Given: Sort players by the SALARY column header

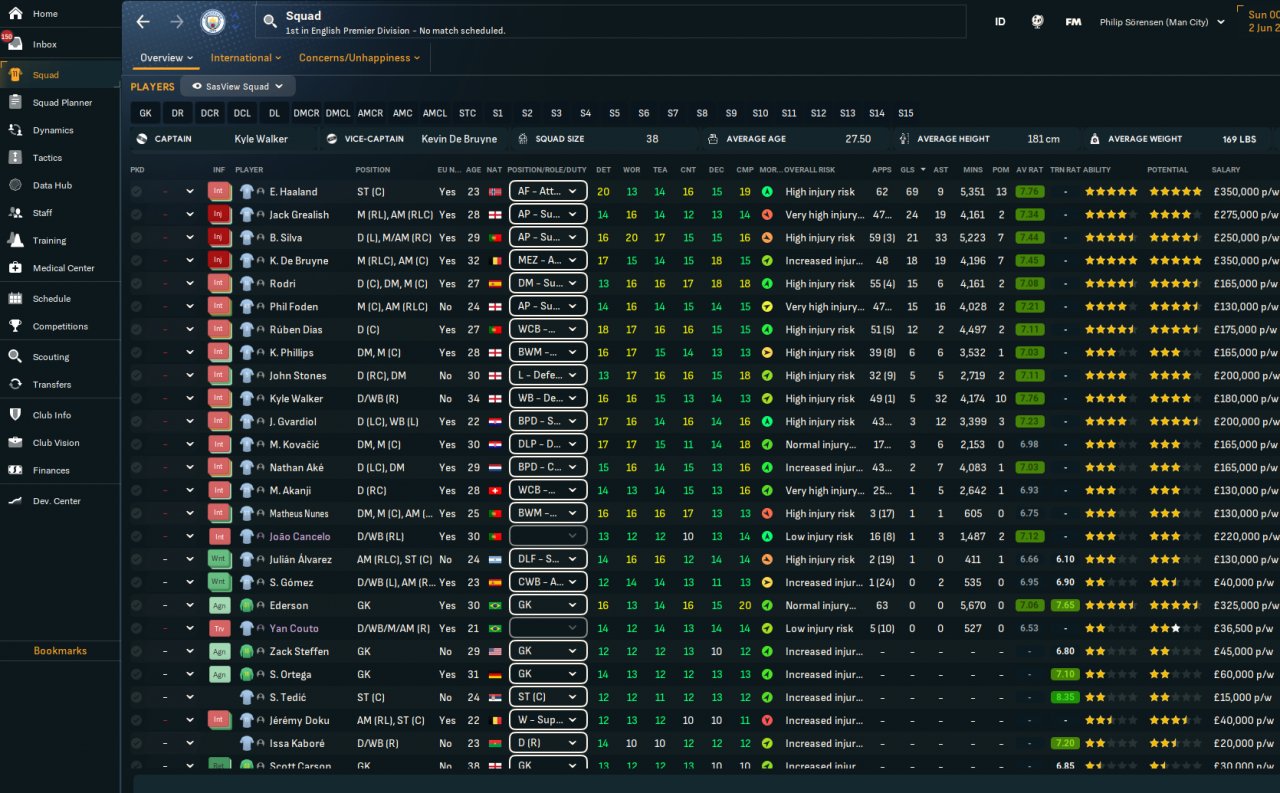Looking at the screenshot, I should [1226, 170].
